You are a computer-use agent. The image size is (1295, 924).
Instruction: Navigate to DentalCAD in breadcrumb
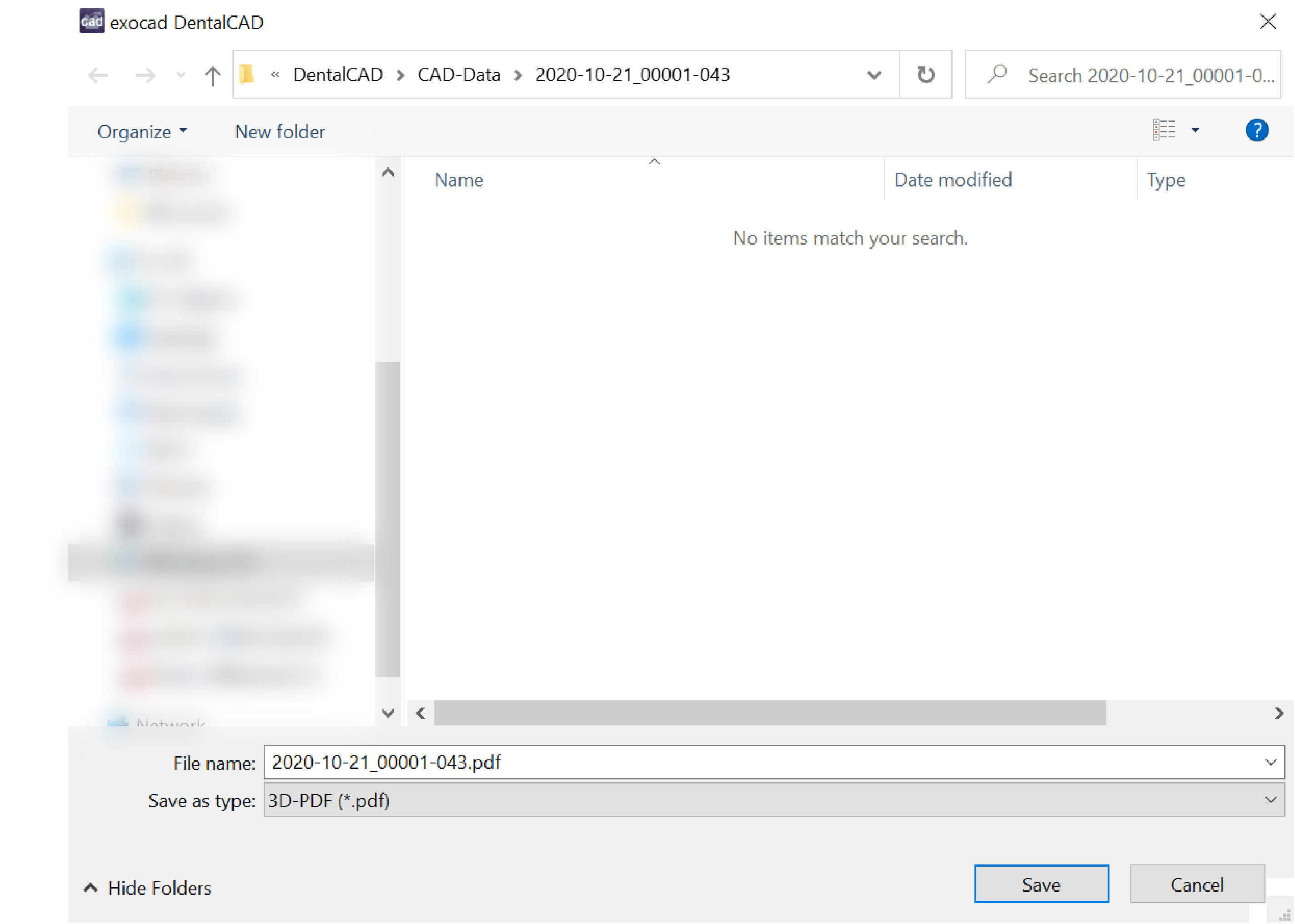pyautogui.click(x=338, y=75)
